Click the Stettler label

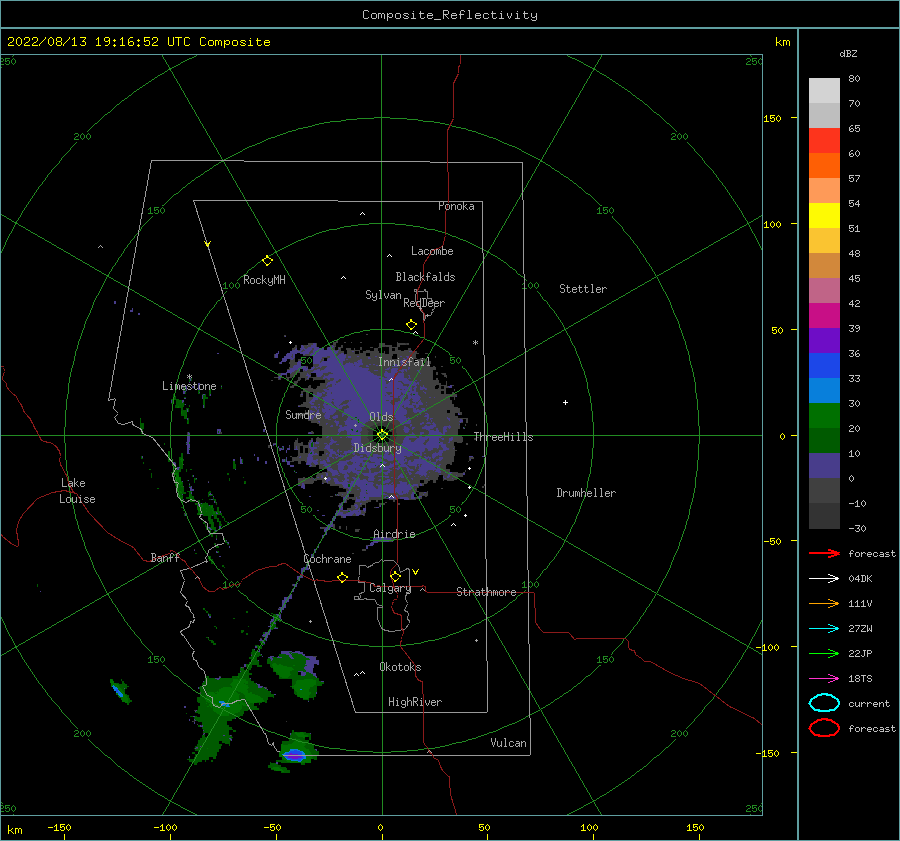point(583,289)
